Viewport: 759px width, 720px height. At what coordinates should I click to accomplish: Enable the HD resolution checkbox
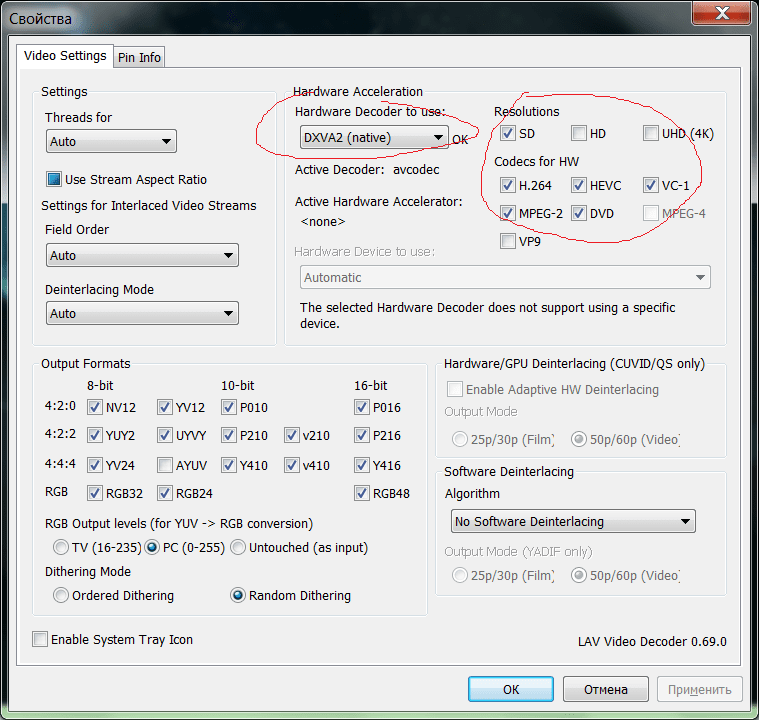579,134
